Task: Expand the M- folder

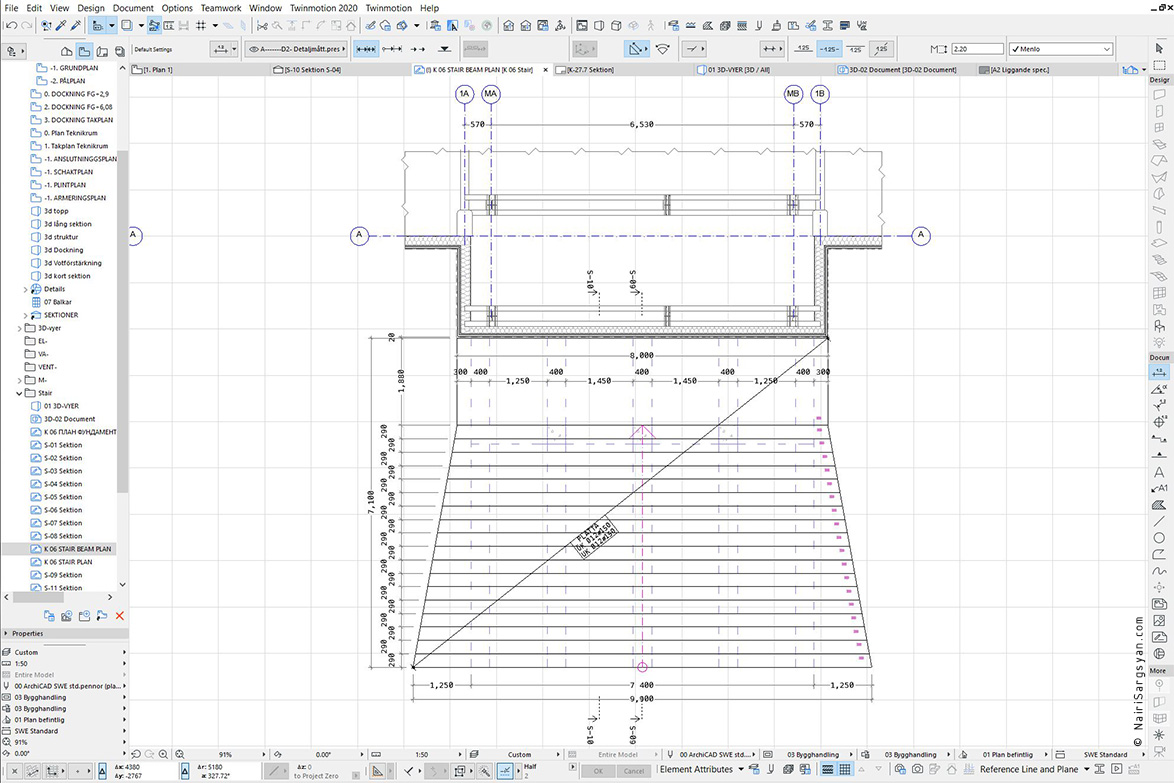Action: 19,380
